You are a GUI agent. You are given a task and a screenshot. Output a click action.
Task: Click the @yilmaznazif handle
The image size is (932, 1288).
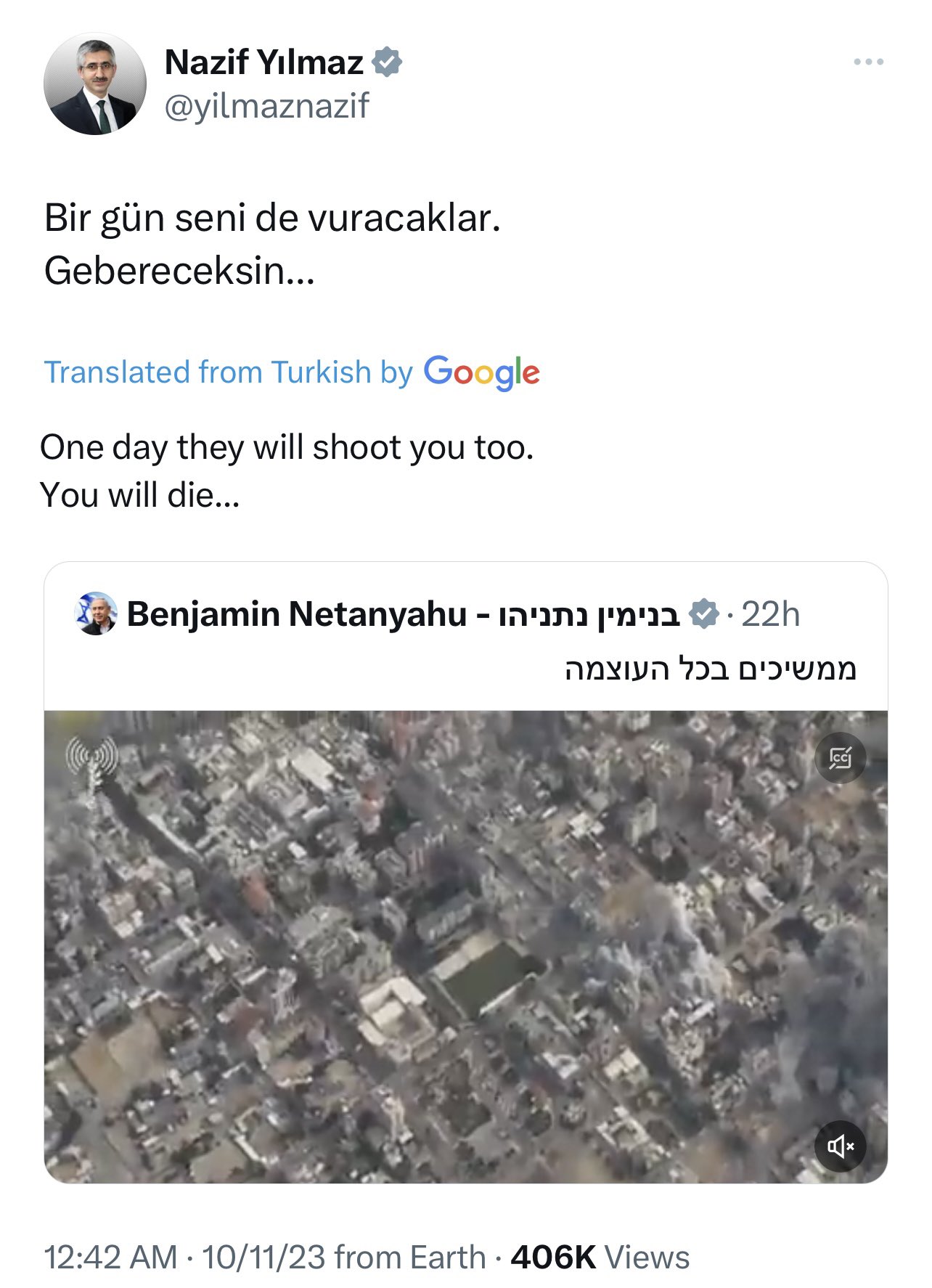[266, 106]
